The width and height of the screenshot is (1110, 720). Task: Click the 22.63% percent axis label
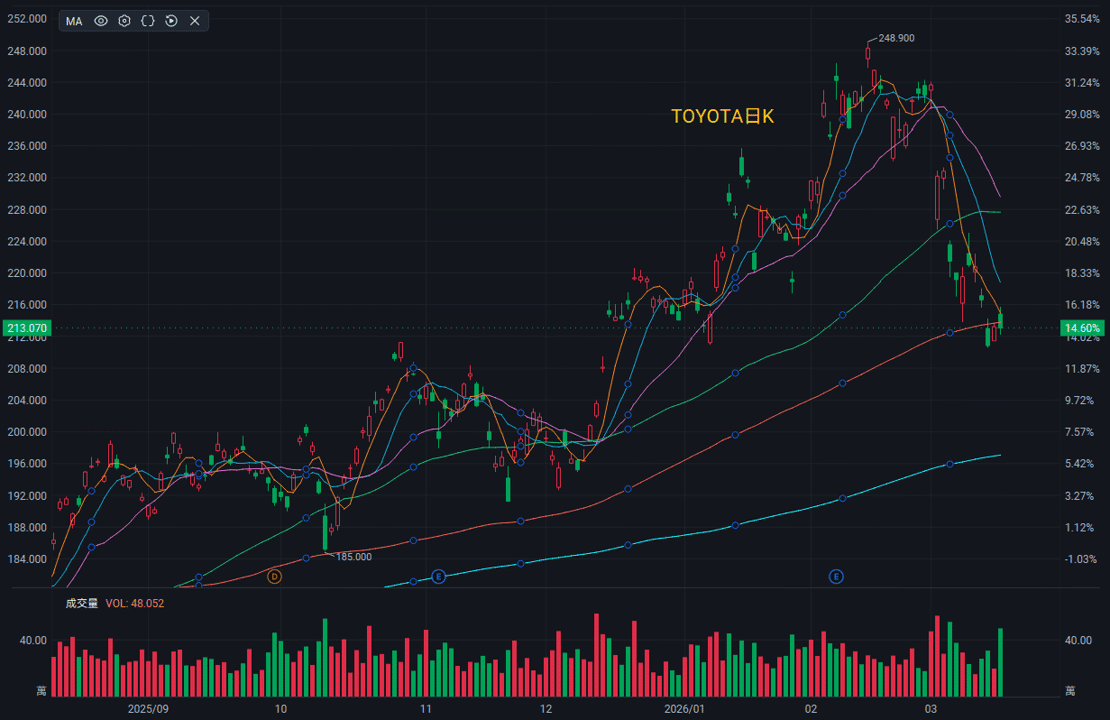[x=1082, y=210]
